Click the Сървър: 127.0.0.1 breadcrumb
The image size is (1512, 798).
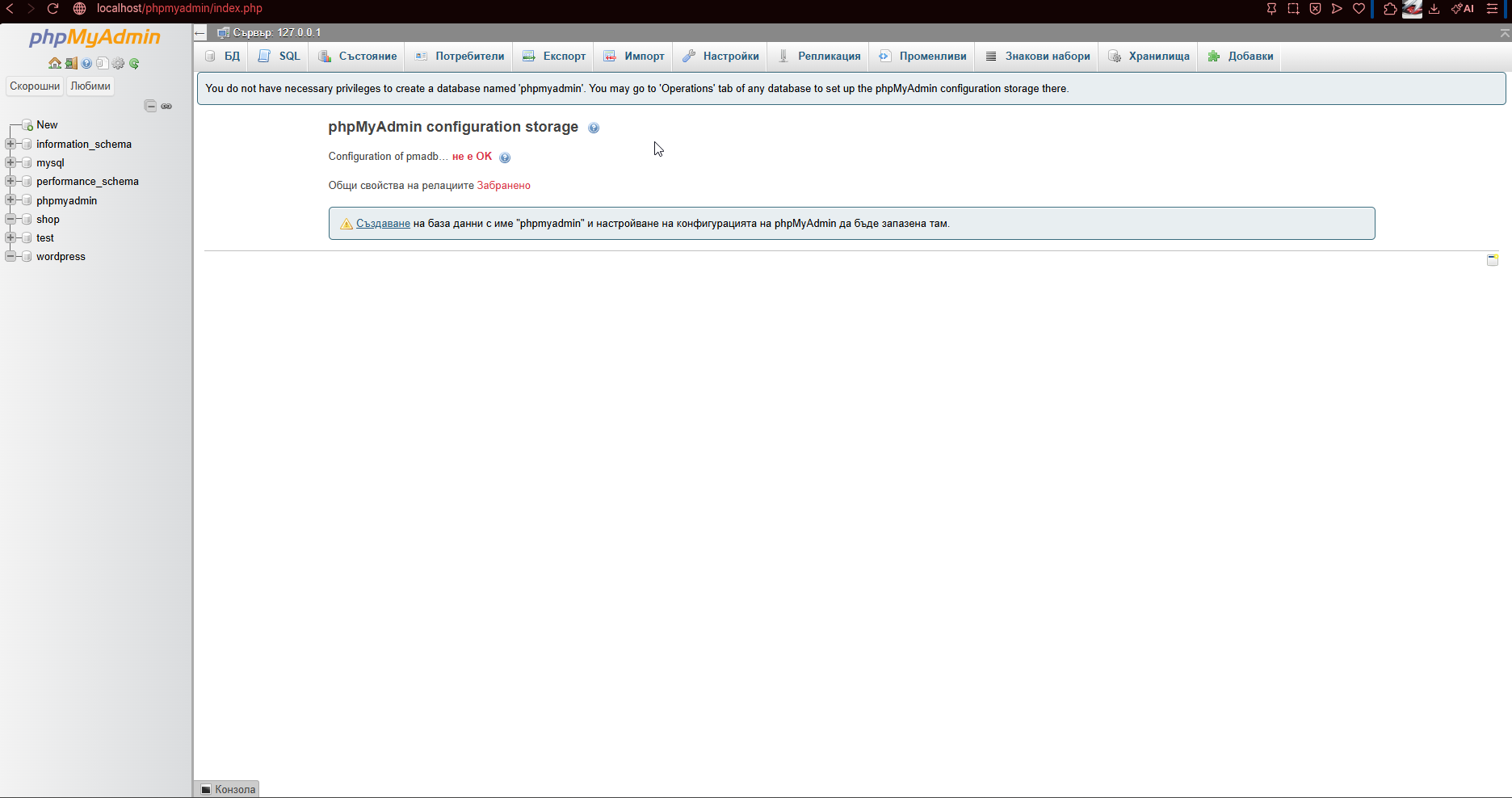click(276, 33)
